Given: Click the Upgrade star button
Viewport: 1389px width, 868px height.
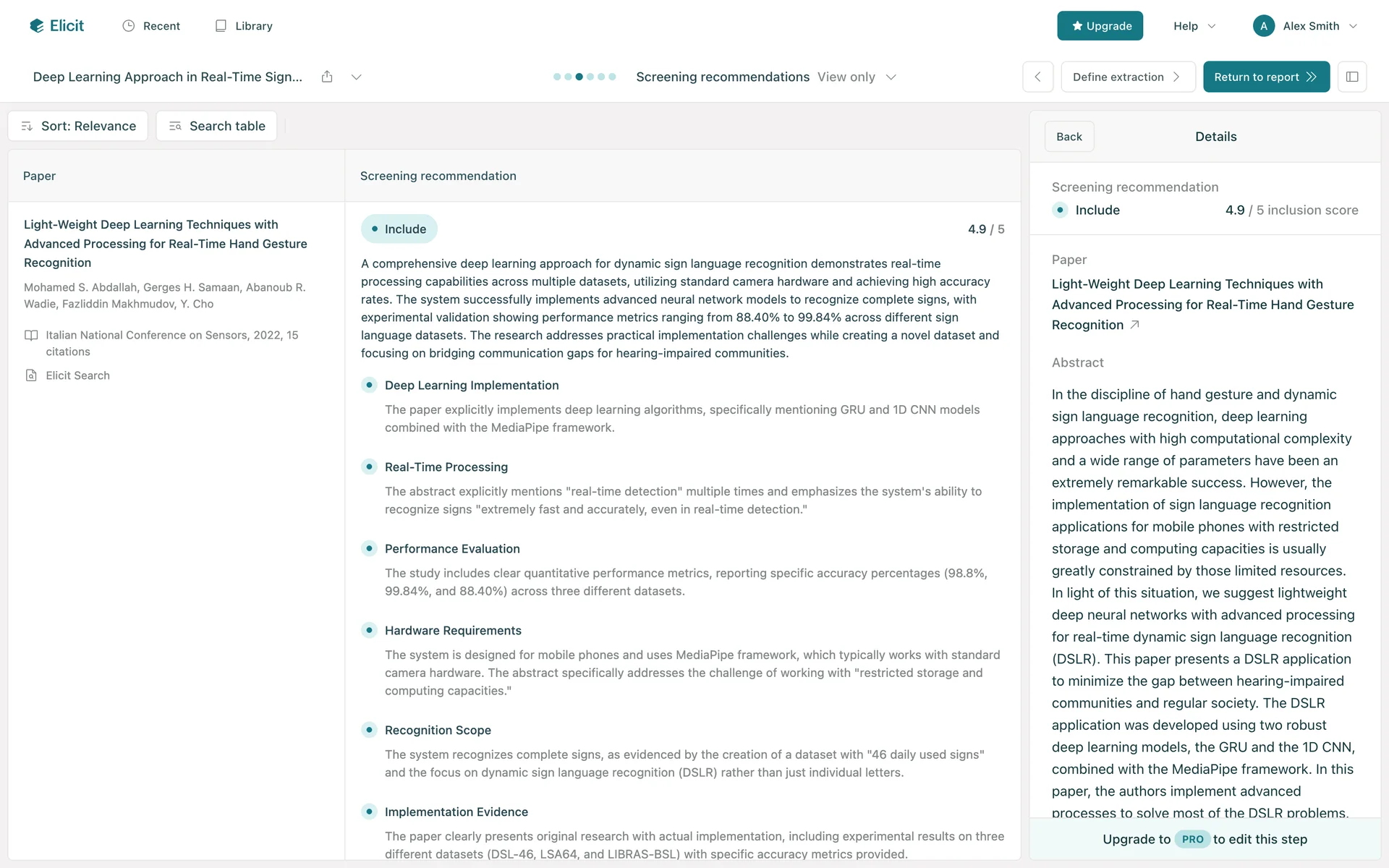Looking at the screenshot, I should [1100, 26].
